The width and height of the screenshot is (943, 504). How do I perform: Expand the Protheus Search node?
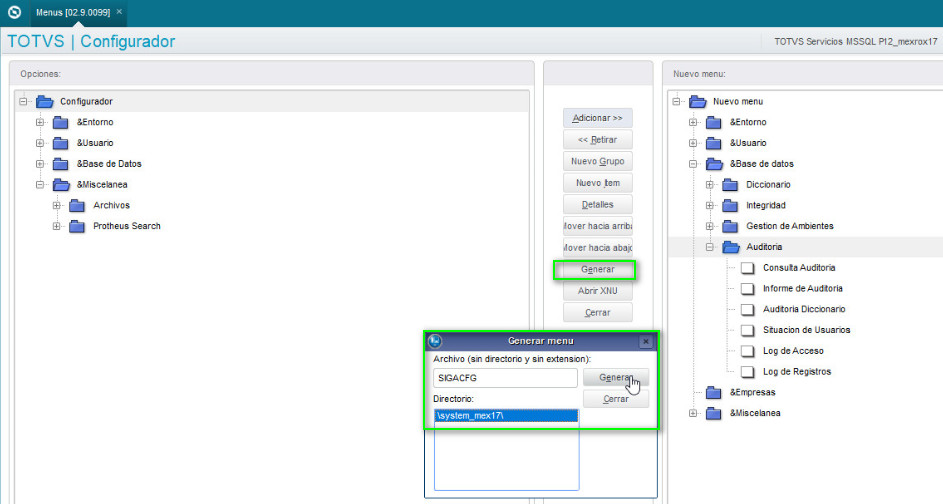57,226
